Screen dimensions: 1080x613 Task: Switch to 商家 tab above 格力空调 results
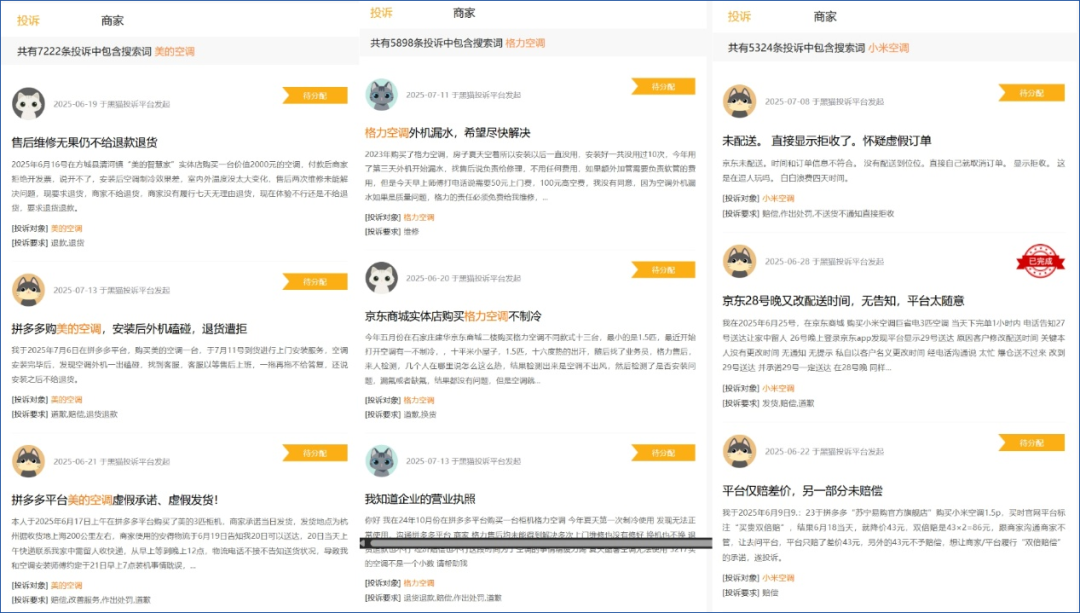[464, 12]
